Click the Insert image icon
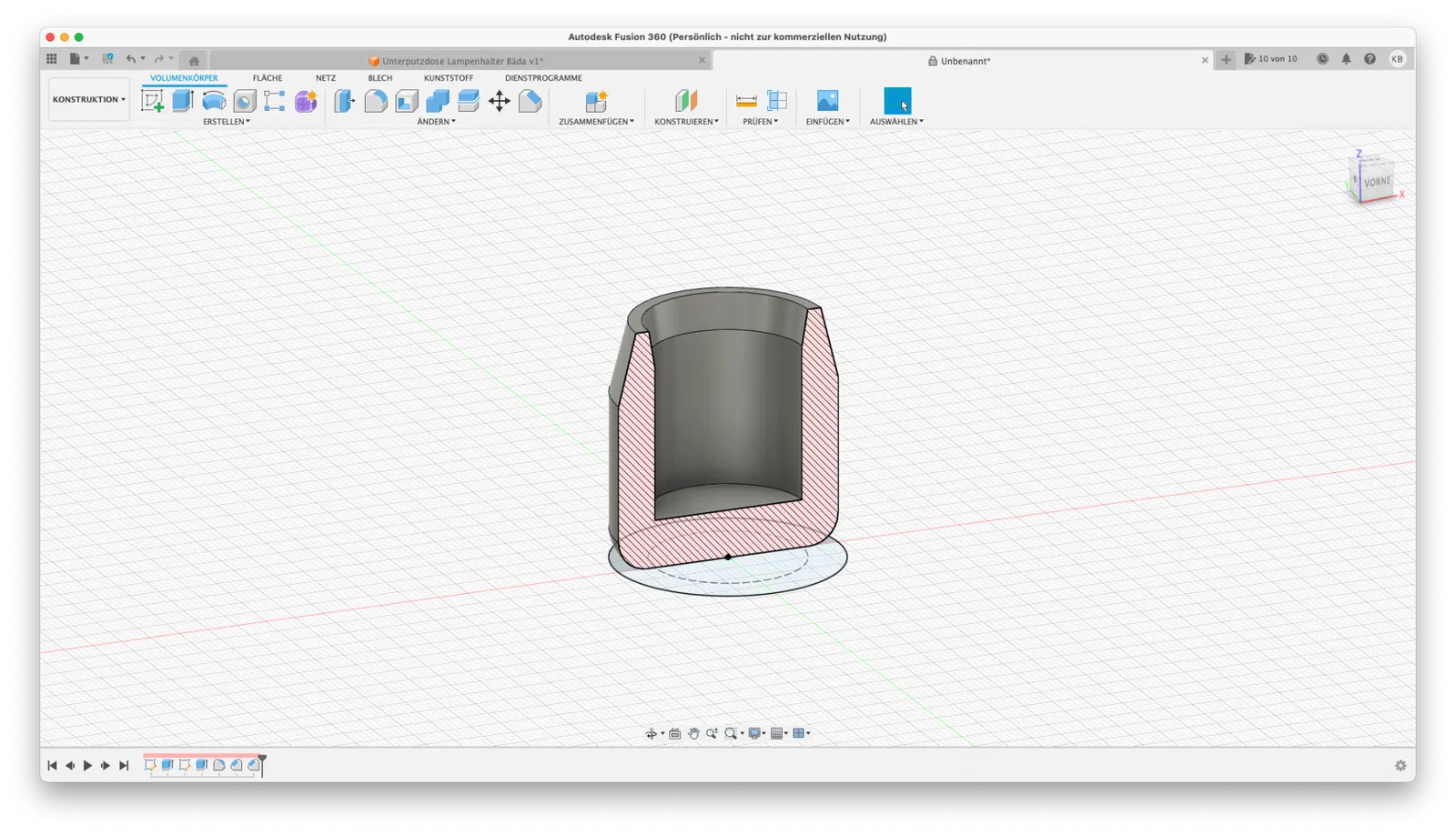Screen dimensions: 1456x835 click(827, 101)
